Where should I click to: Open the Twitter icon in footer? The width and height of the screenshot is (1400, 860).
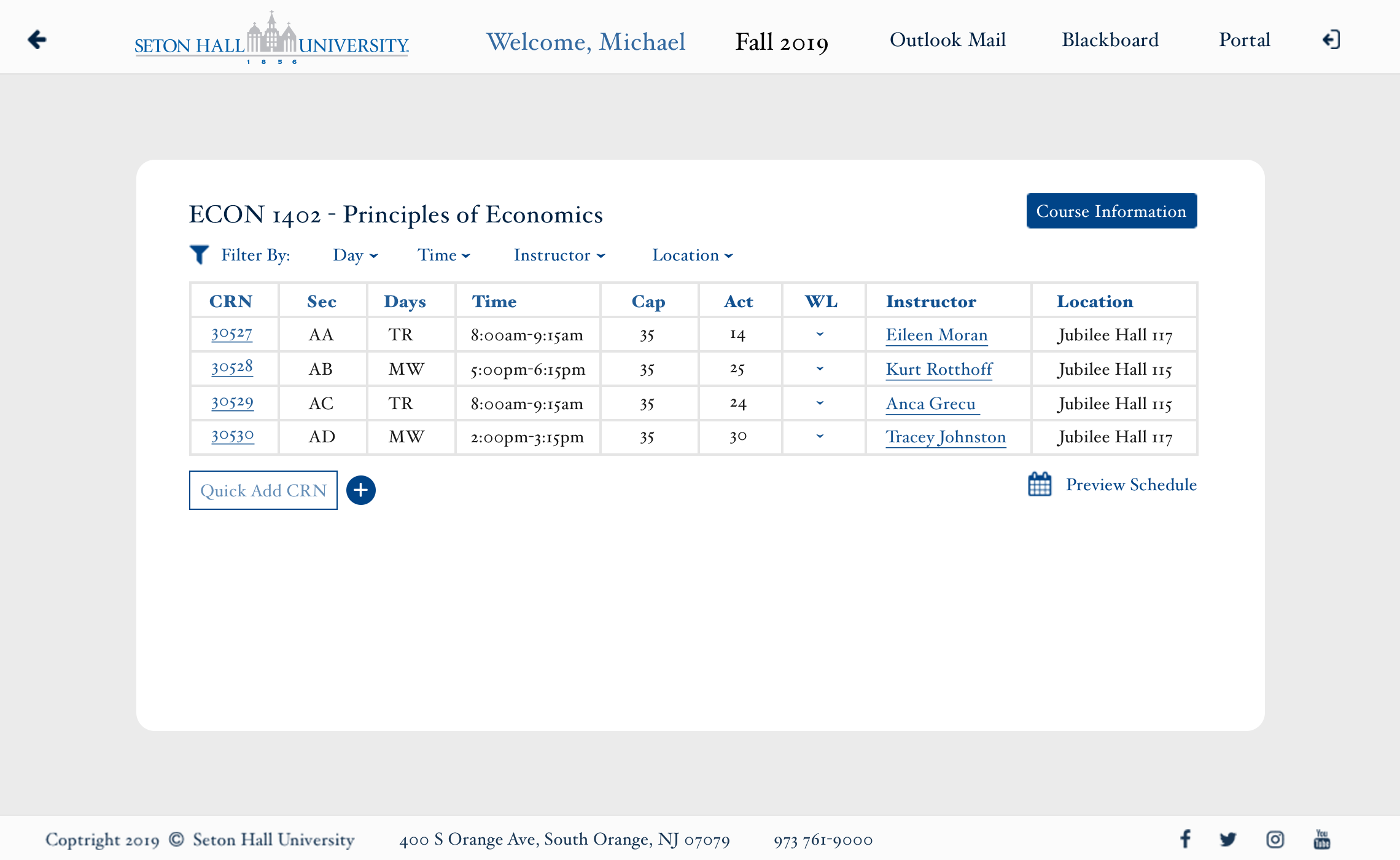(1228, 838)
